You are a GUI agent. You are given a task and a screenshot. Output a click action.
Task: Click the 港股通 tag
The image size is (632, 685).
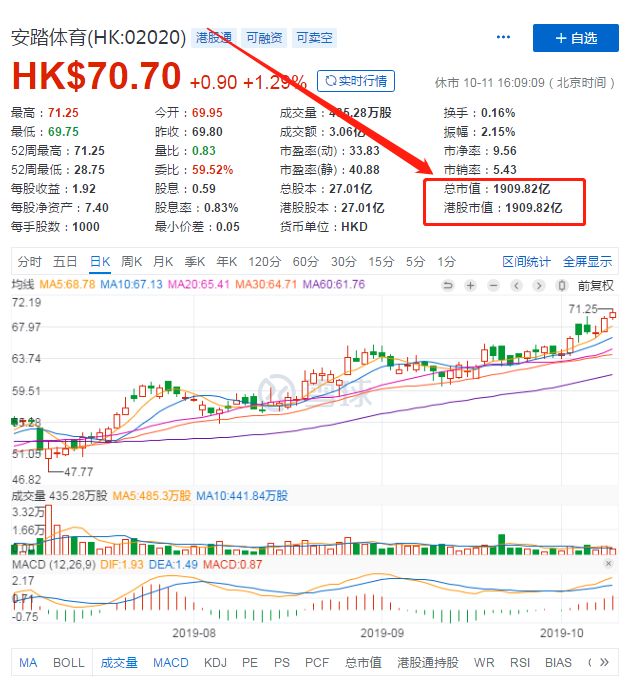(214, 38)
